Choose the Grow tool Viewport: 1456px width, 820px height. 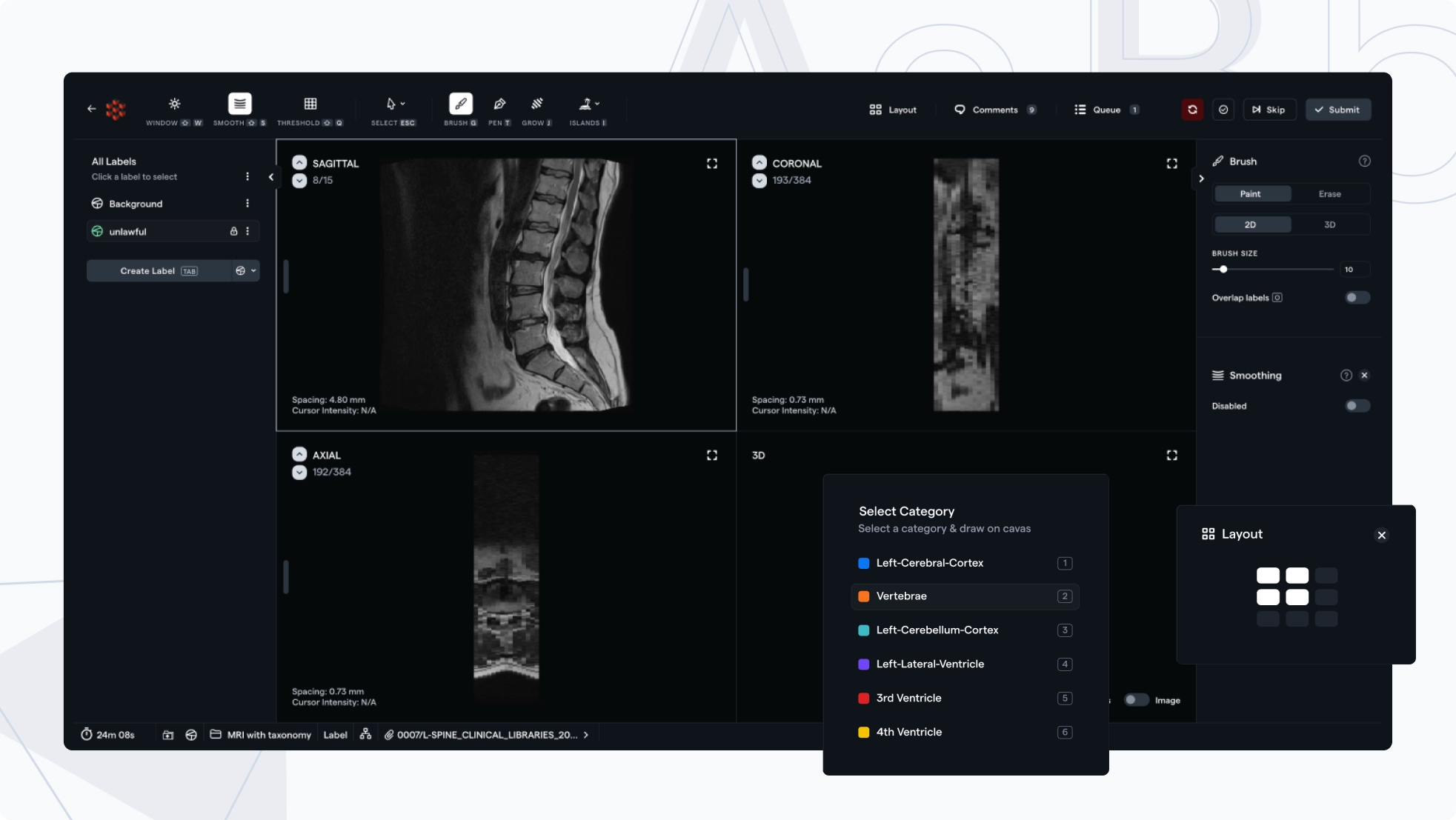pyautogui.click(x=536, y=104)
